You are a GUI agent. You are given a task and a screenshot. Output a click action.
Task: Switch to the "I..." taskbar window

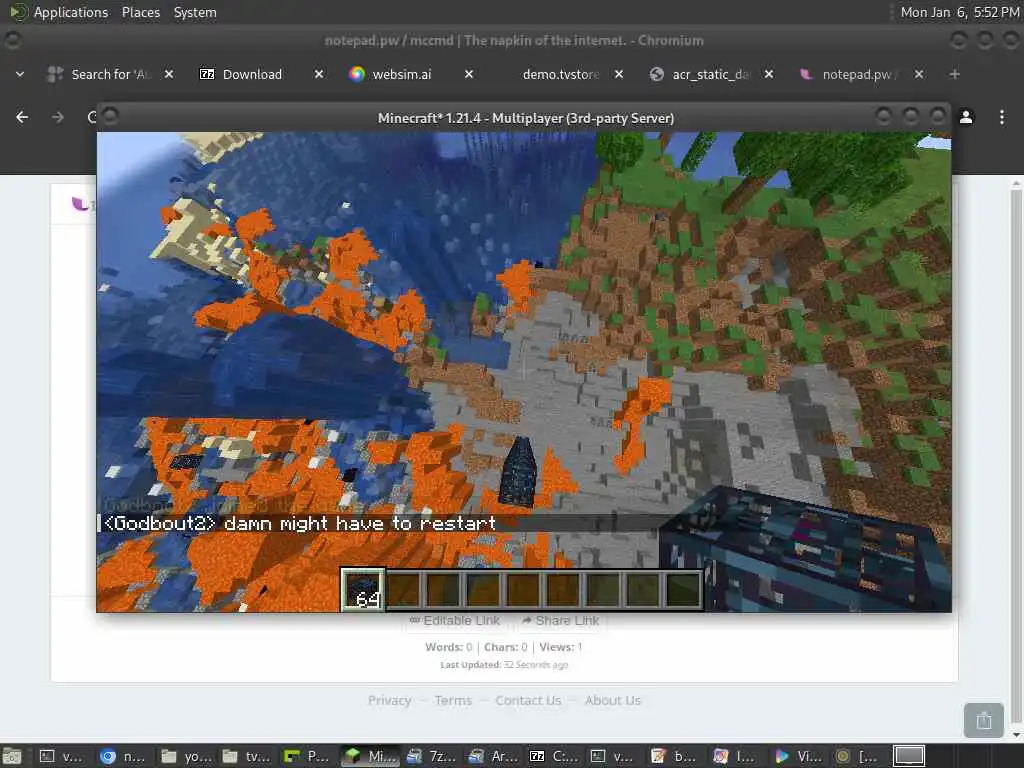point(735,756)
